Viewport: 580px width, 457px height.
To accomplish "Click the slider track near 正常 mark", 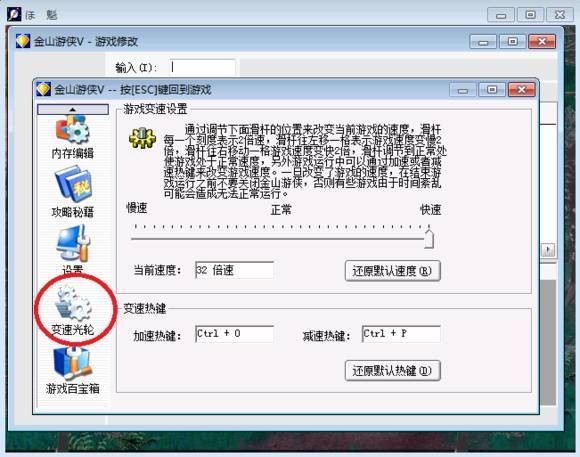I will 282,239.
